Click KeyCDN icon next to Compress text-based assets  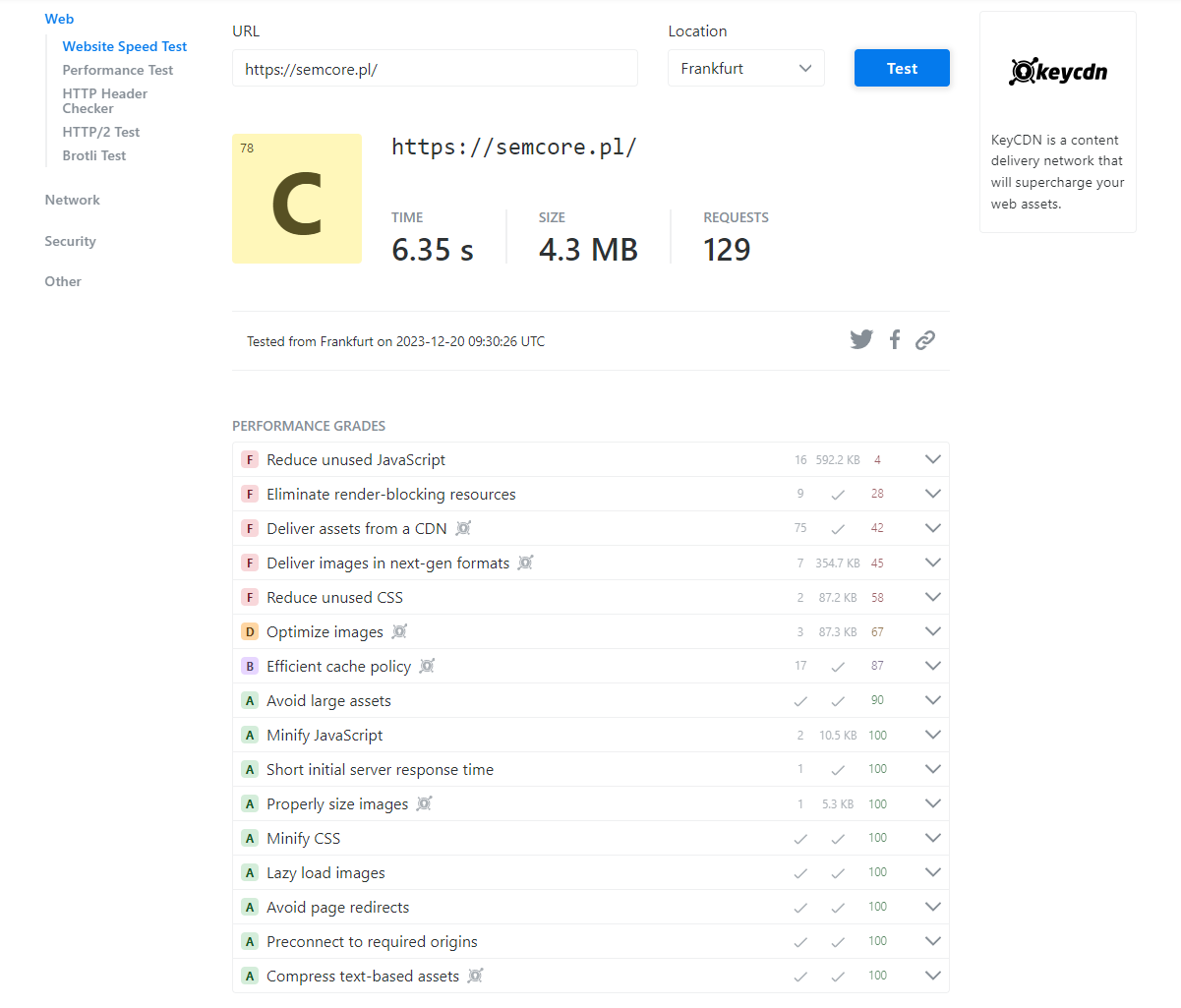475,976
